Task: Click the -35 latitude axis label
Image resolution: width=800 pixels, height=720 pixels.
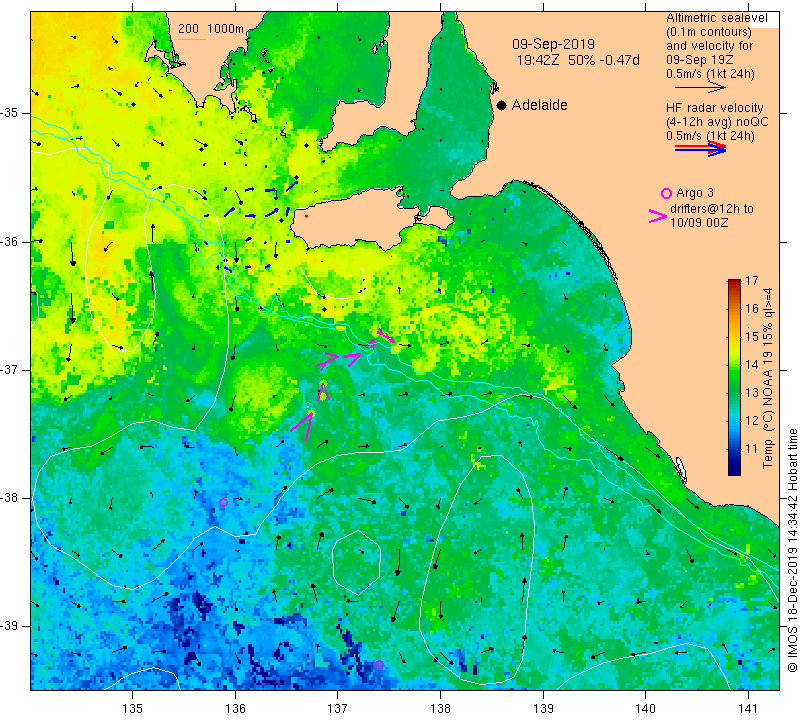Action: point(10,113)
